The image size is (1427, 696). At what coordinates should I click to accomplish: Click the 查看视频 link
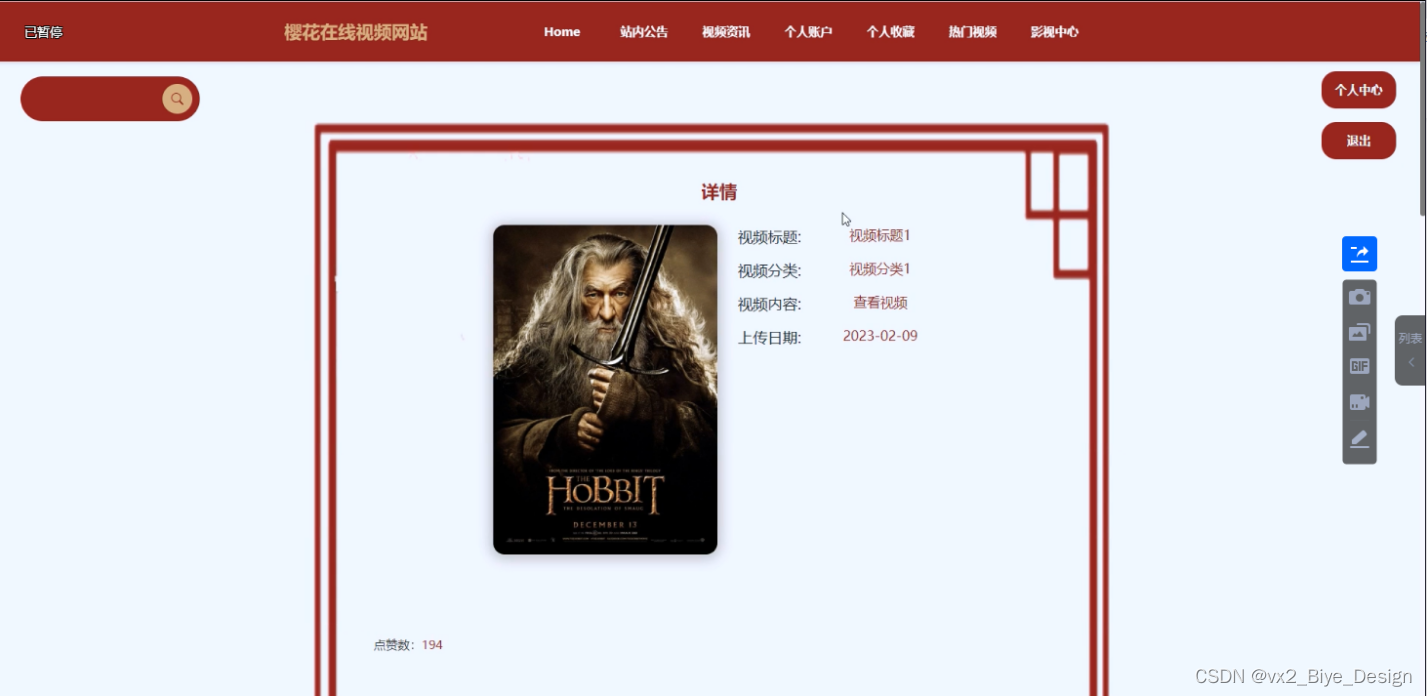tap(880, 303)
